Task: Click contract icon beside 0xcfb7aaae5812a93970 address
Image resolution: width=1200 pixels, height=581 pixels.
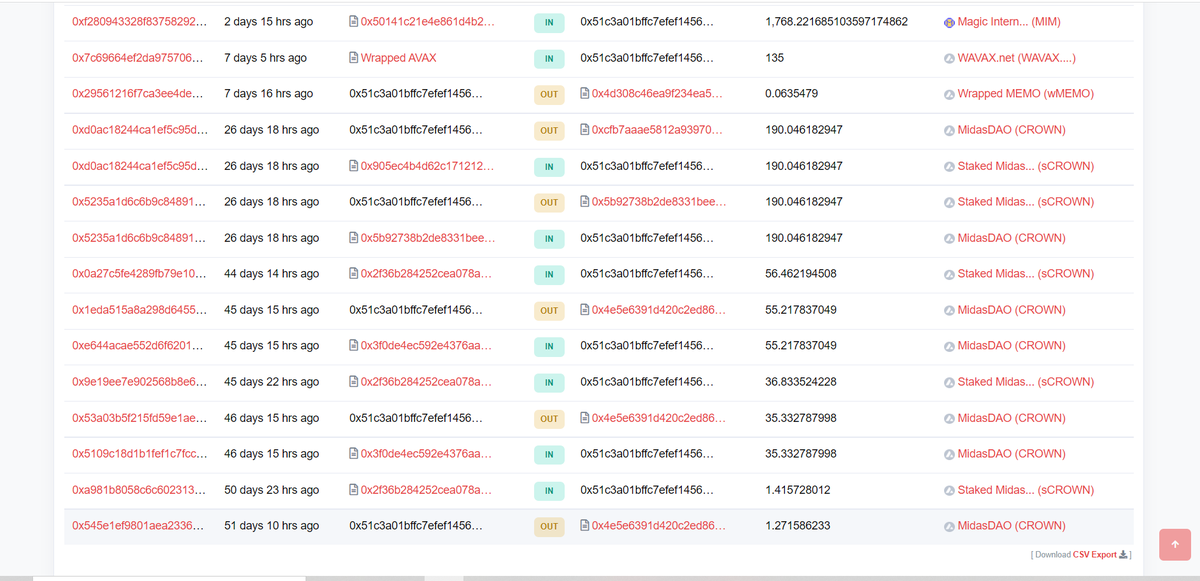Action: (585, 130)
